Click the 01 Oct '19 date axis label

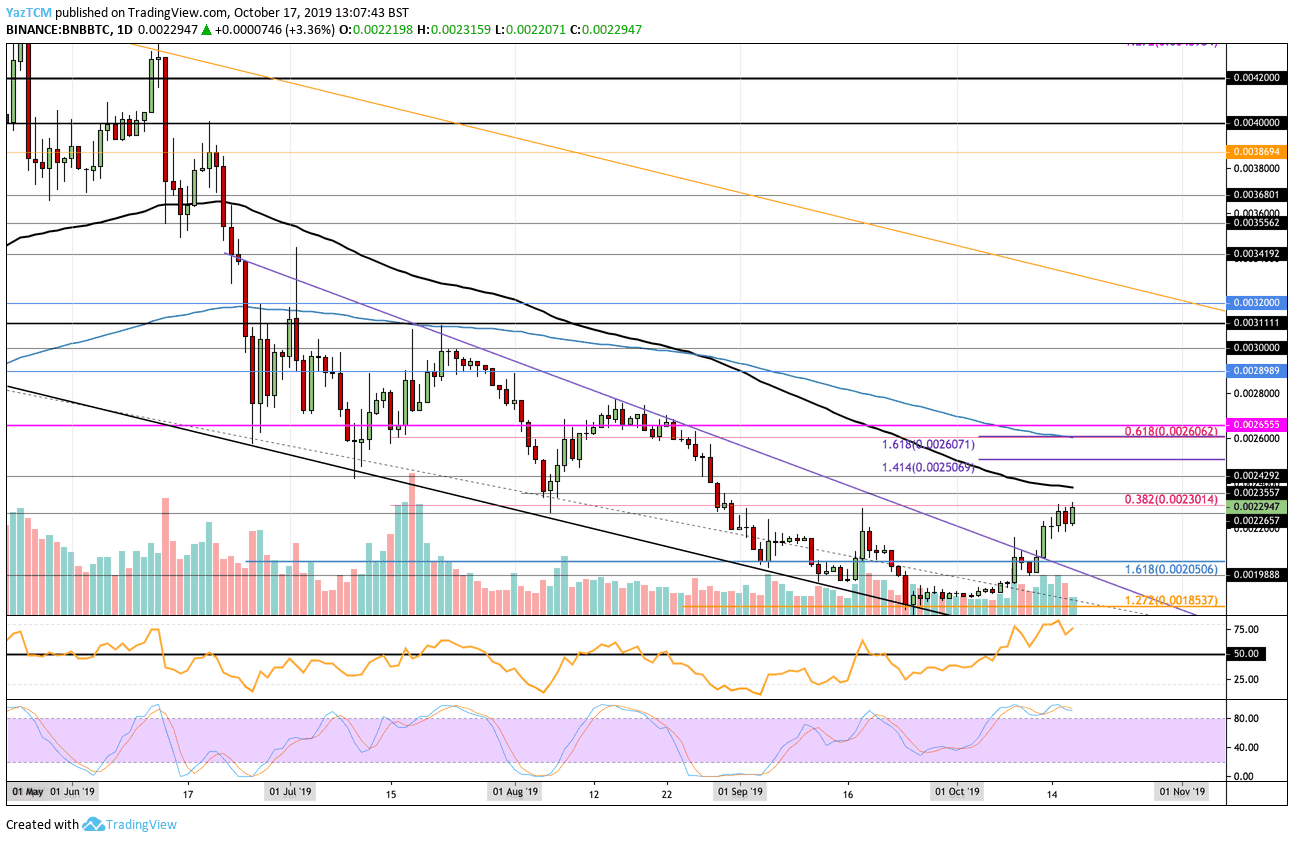point(959,791)
